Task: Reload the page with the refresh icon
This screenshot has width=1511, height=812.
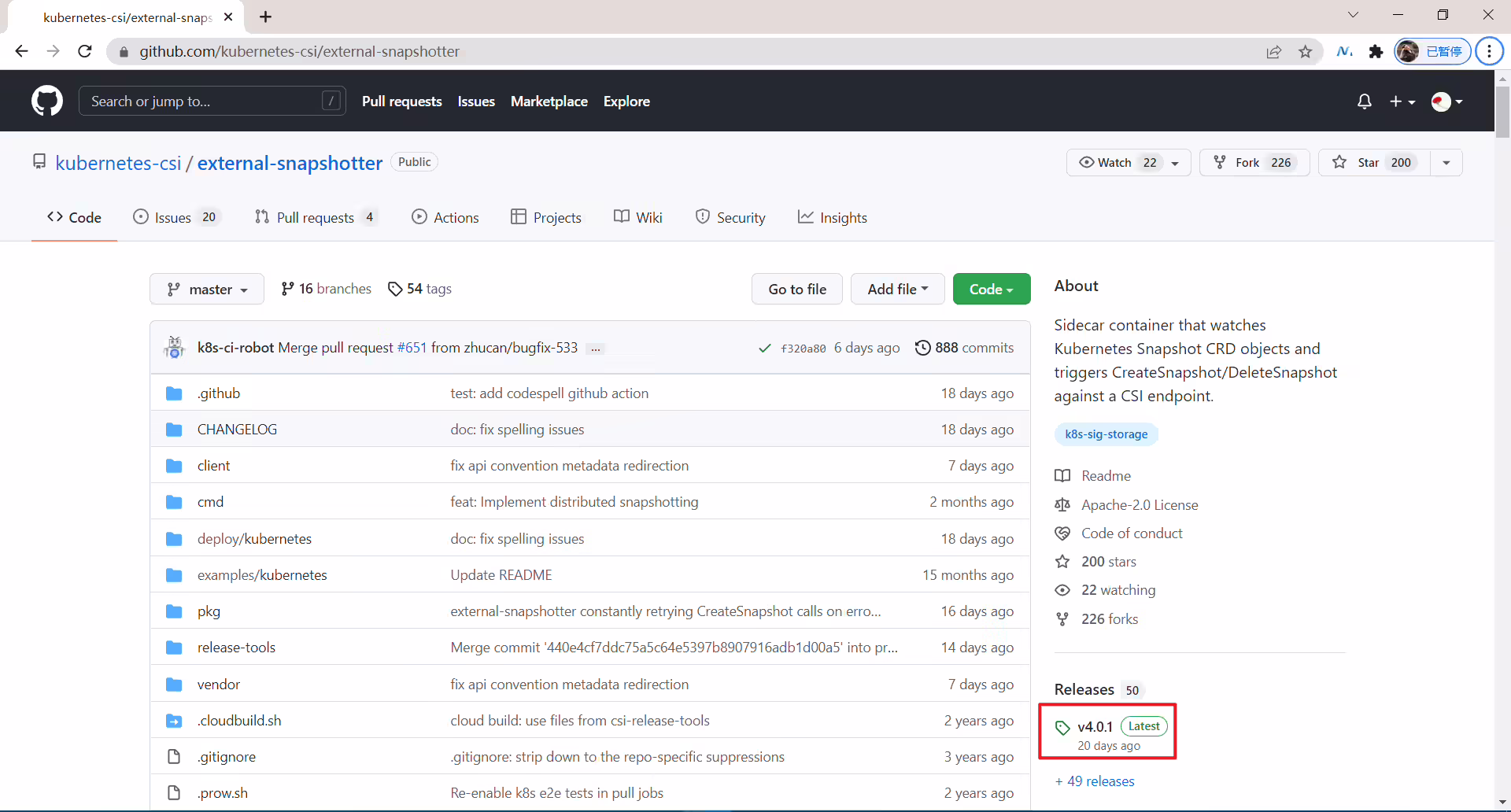Action: 85,52
